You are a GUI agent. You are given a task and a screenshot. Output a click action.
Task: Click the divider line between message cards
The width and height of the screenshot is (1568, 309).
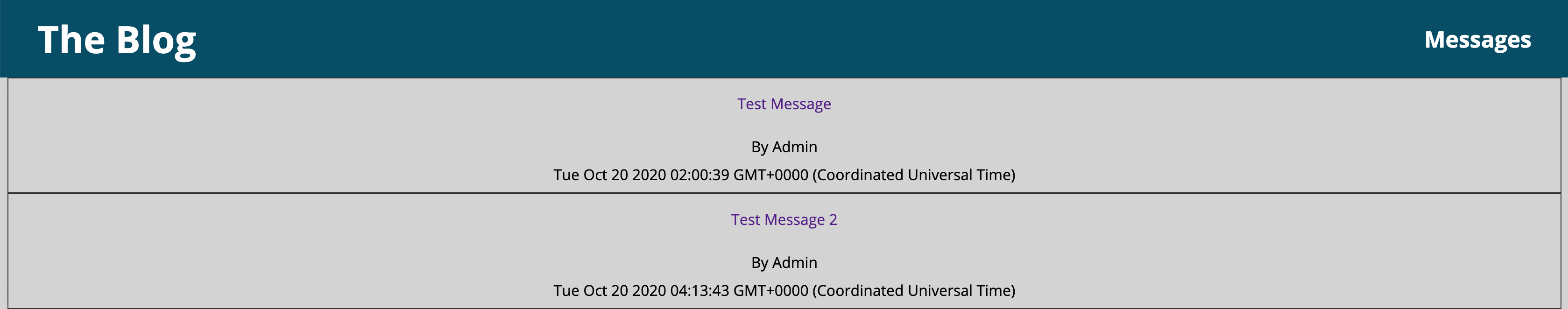click(x=784, y=193)
